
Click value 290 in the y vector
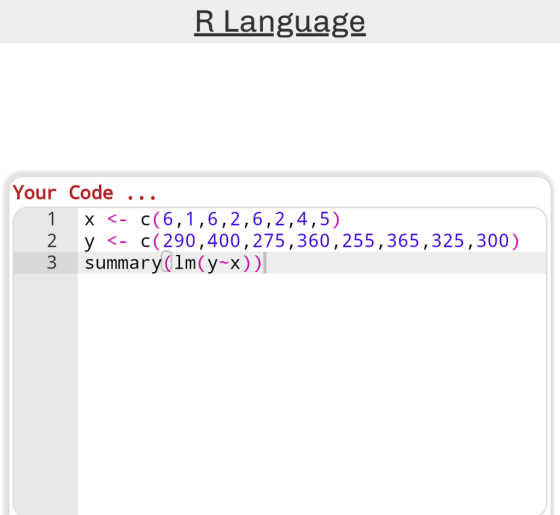point(179,241)
